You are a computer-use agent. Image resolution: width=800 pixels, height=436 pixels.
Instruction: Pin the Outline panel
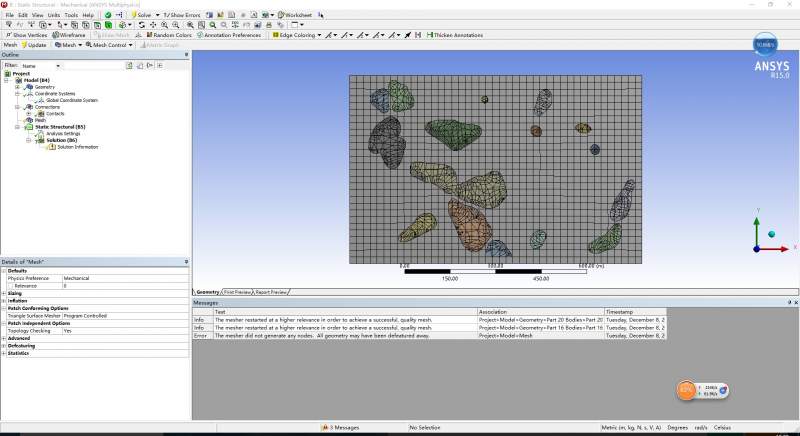tap(186, 55)
